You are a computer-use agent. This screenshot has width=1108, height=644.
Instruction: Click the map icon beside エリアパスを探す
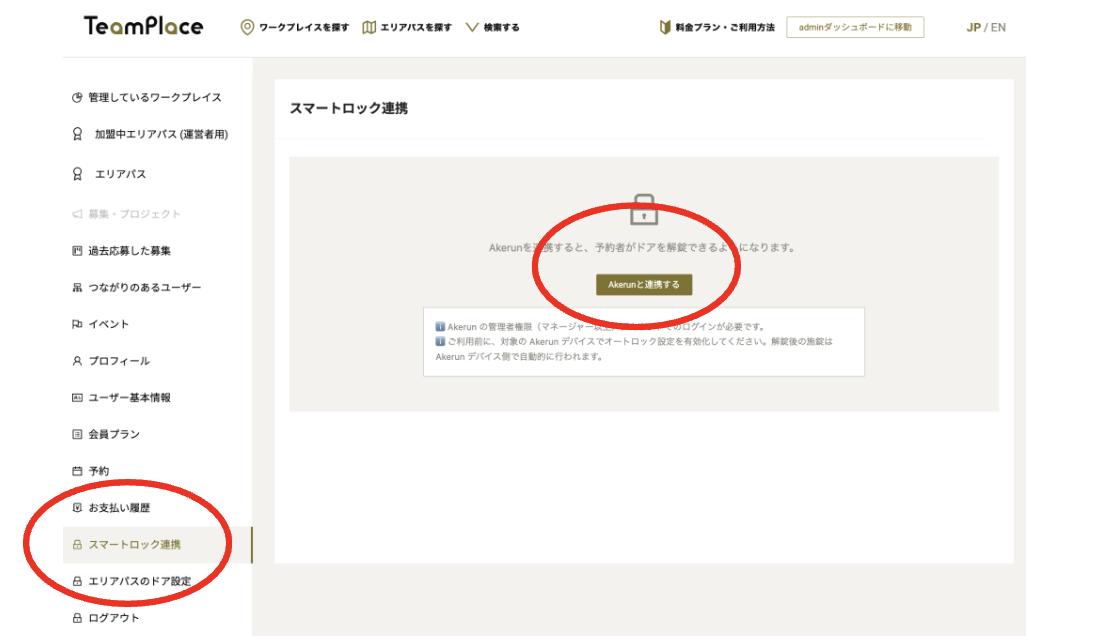pos(369,28)
